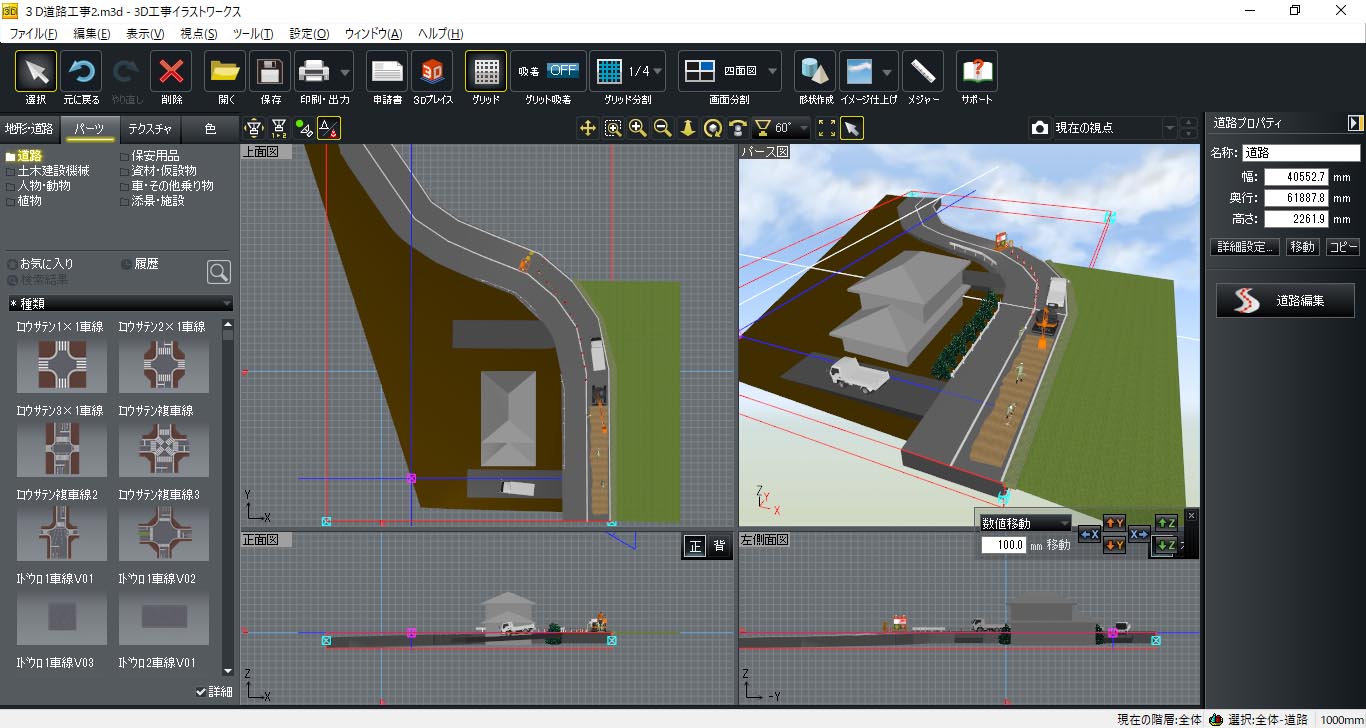Click the 高さ height value field
Viewport: 1366px width, 728px height.
[1296, 219]
